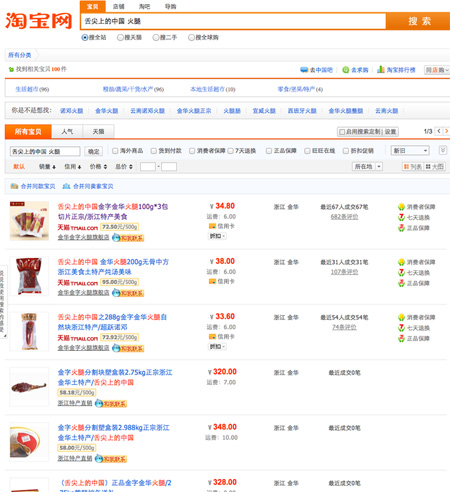Sort results by 信用
450x492 pixels.
pyautogui.click(x=73, y=166)
